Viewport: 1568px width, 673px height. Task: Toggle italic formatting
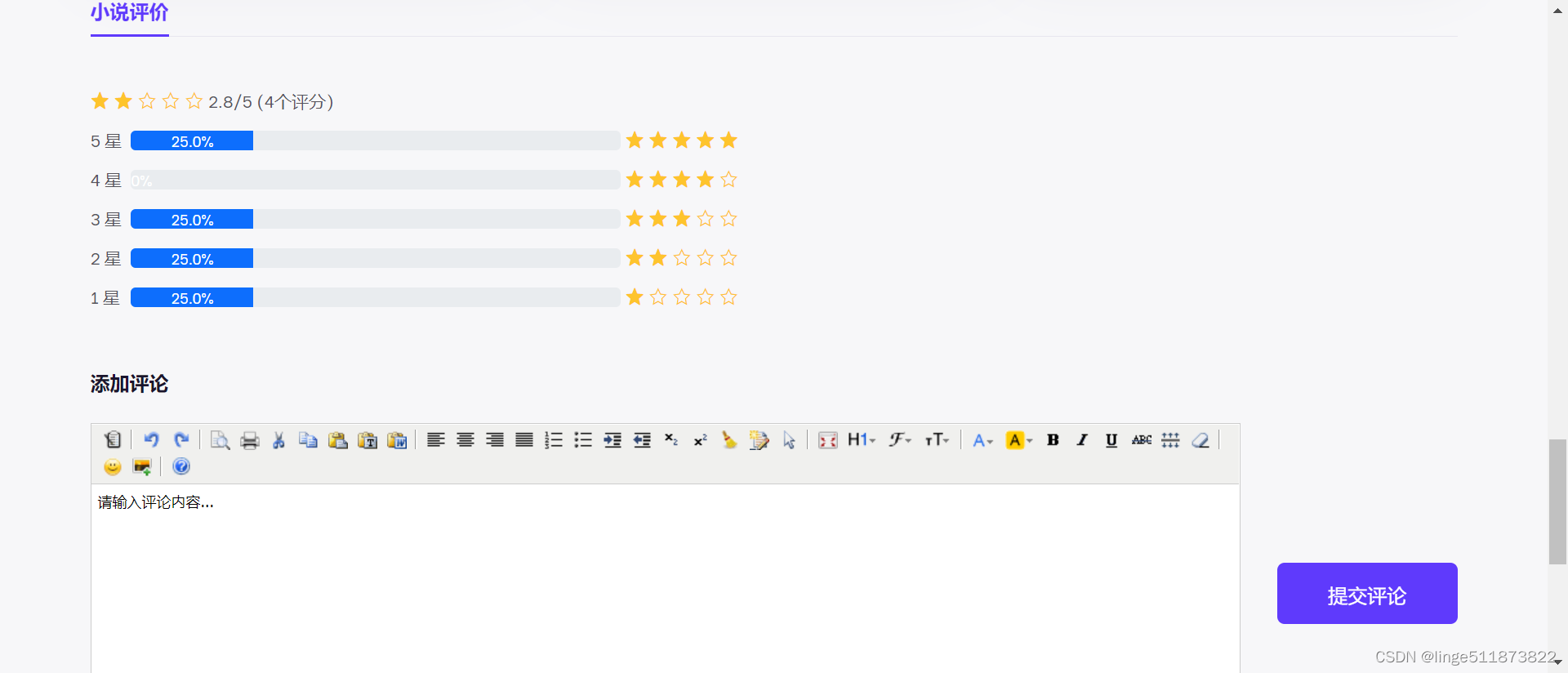point(1083,440)
